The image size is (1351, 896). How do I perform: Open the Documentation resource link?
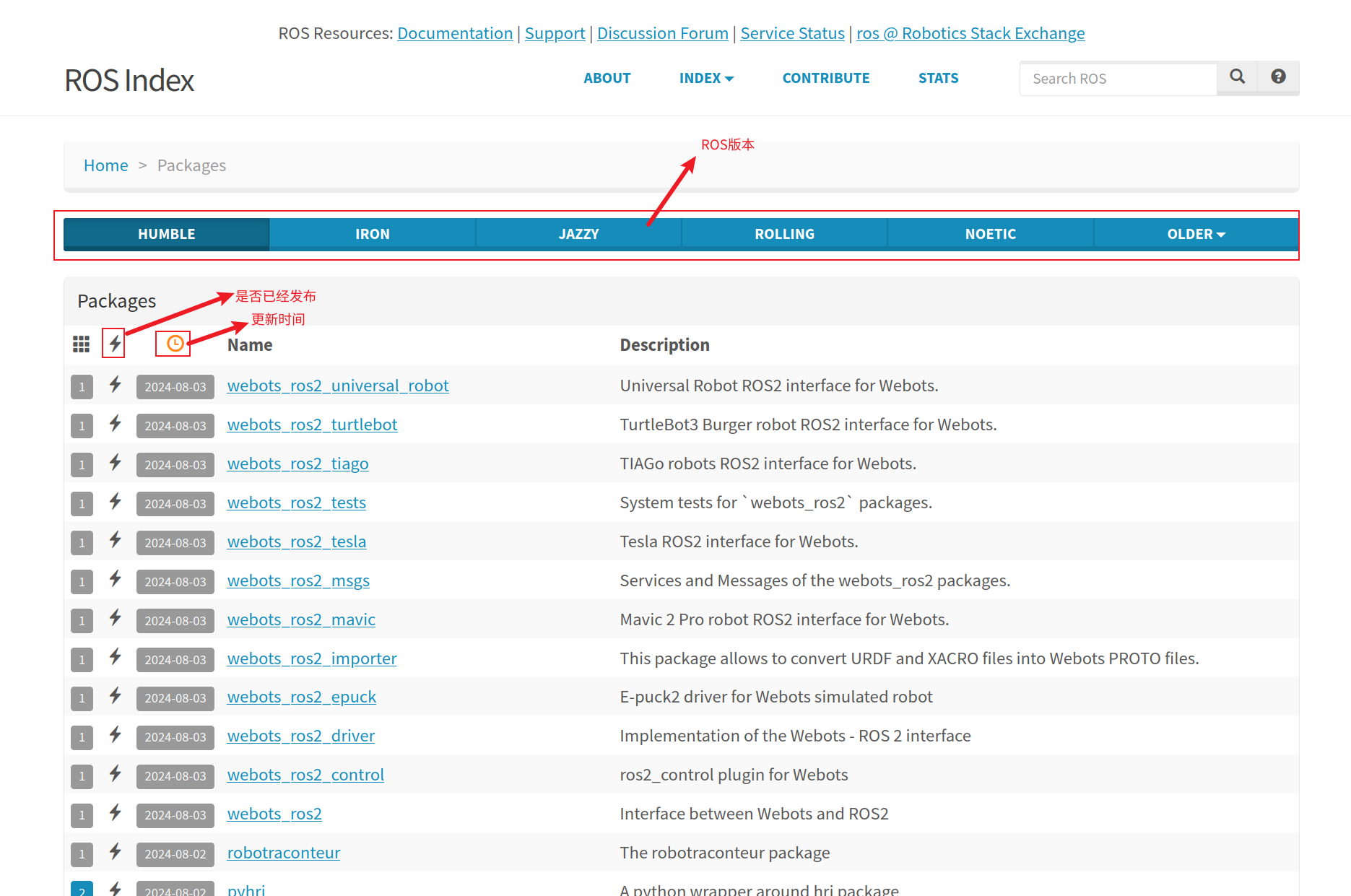pos(455,33)
